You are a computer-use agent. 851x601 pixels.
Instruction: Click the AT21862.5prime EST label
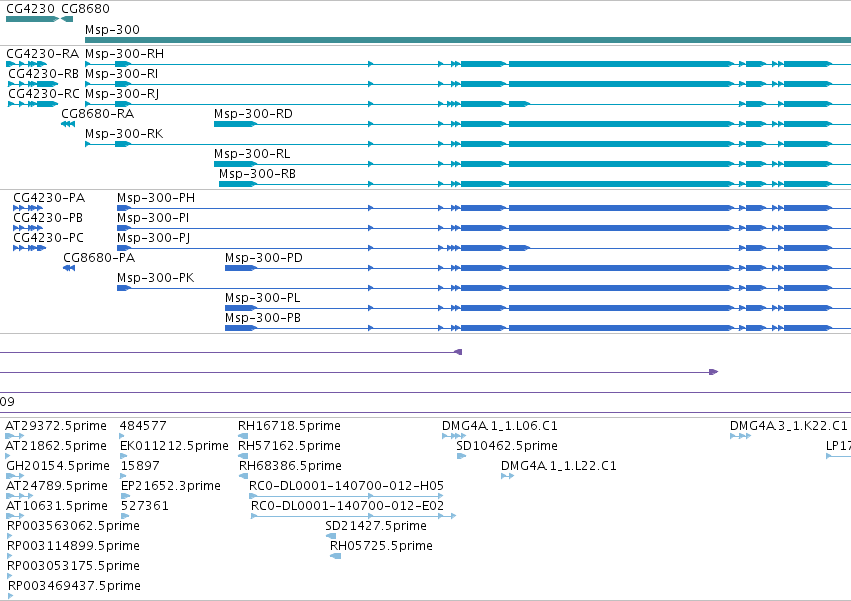tap(56, 446)
